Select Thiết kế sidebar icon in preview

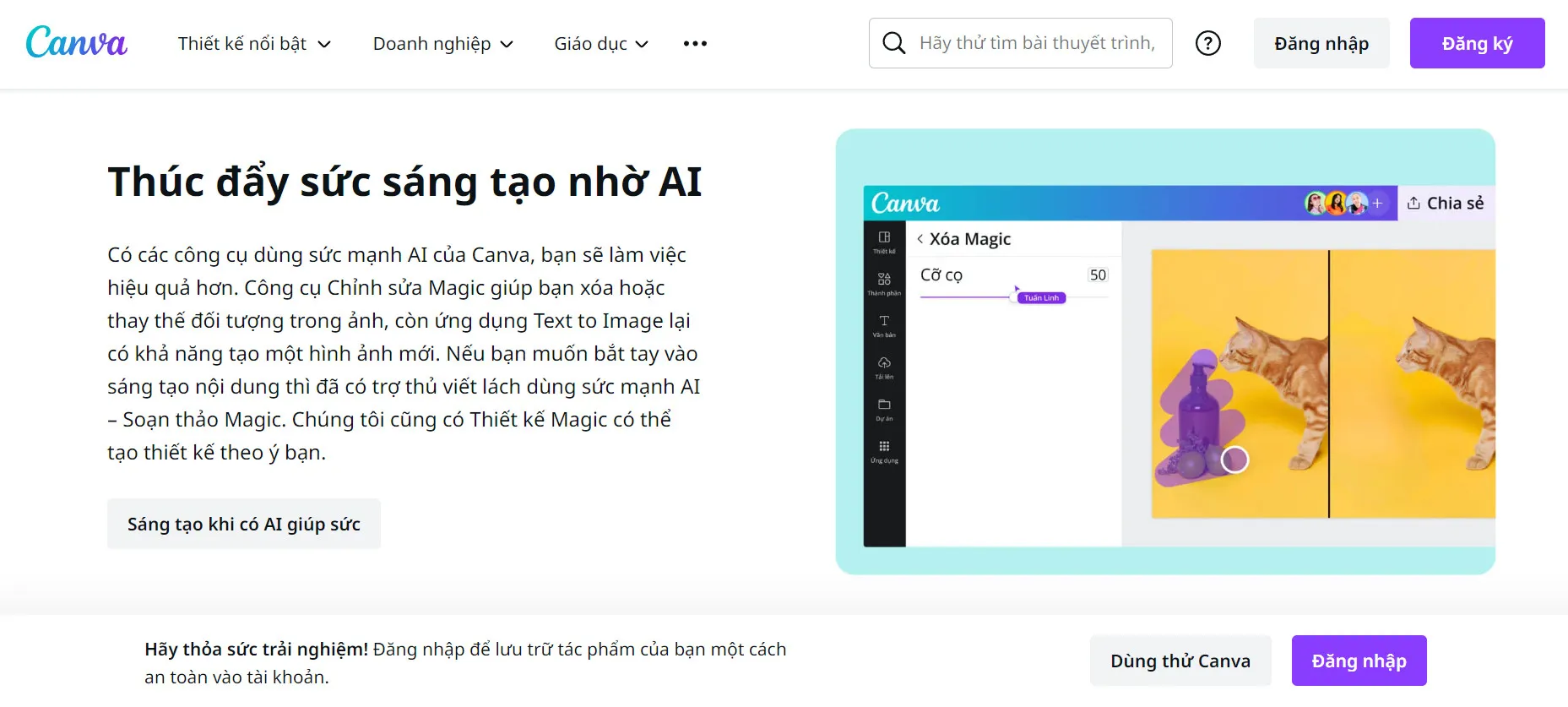coord(884,242)
